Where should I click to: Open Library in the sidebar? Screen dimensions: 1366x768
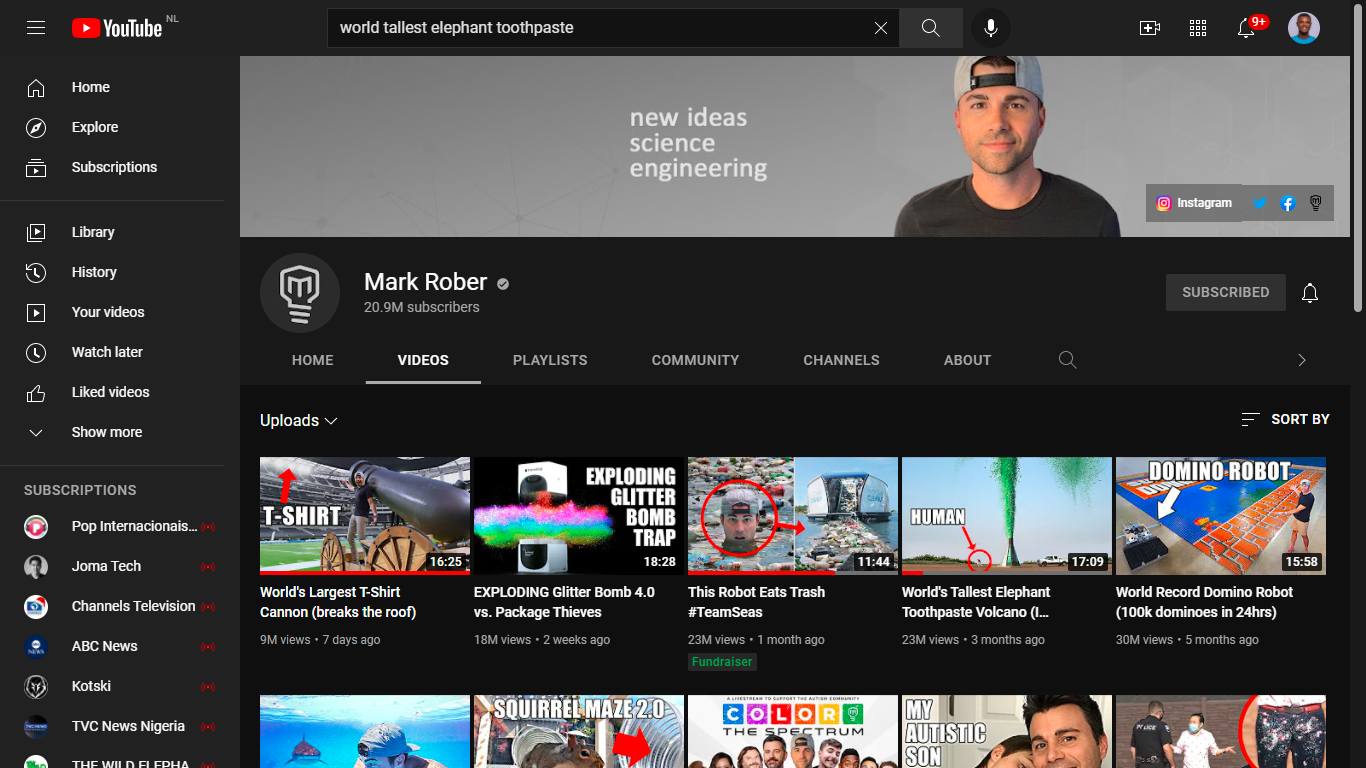tap(112, 232)
